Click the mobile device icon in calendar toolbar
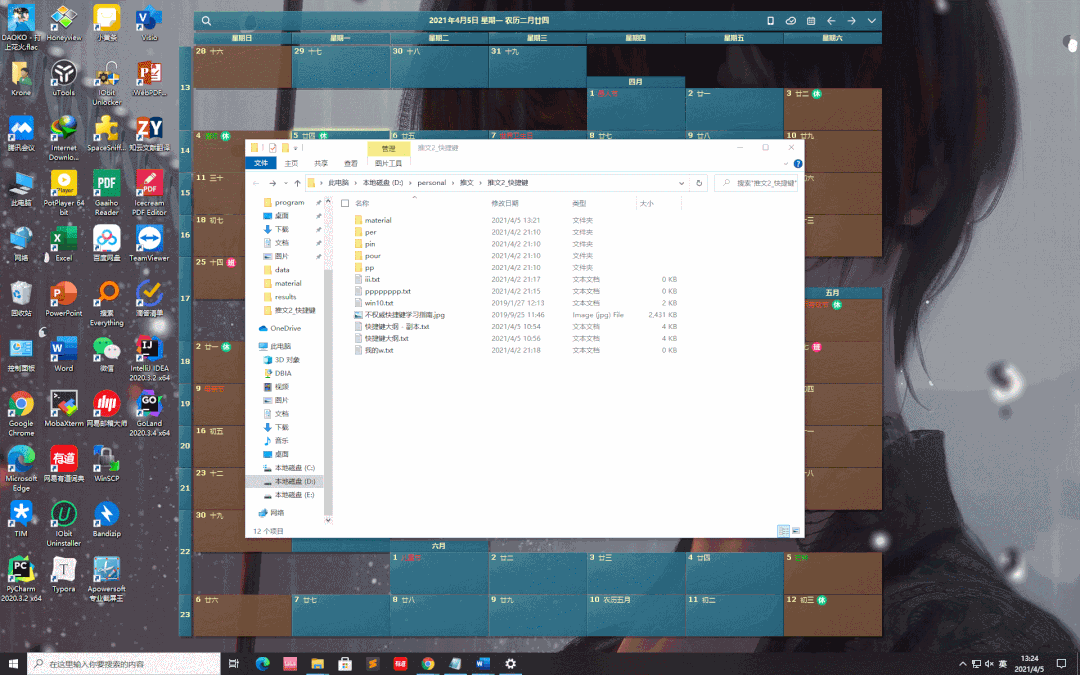This screenshot has height=675, width=1080. coord(770,20)
